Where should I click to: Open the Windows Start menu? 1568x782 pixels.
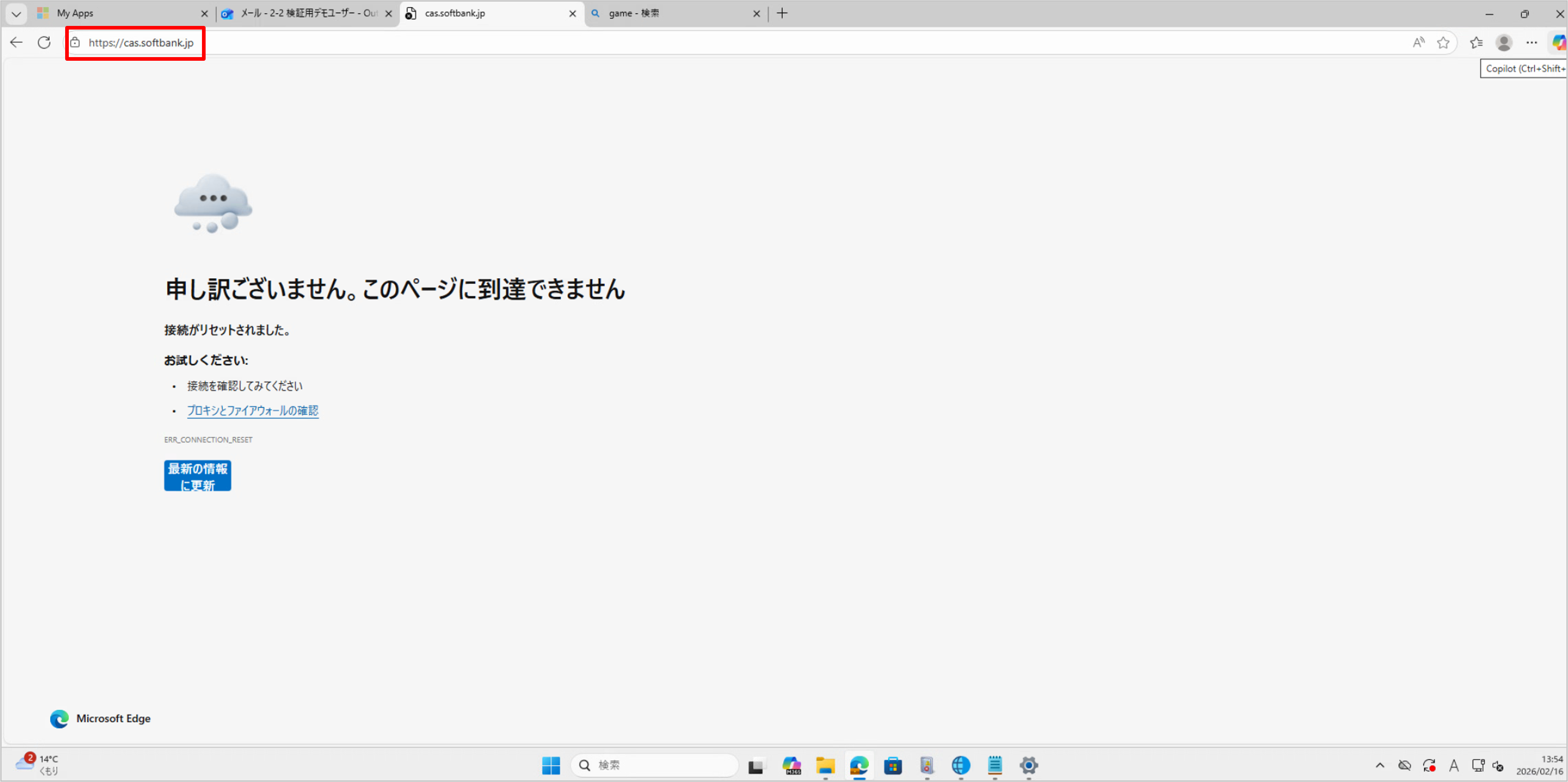click(551, 765)
